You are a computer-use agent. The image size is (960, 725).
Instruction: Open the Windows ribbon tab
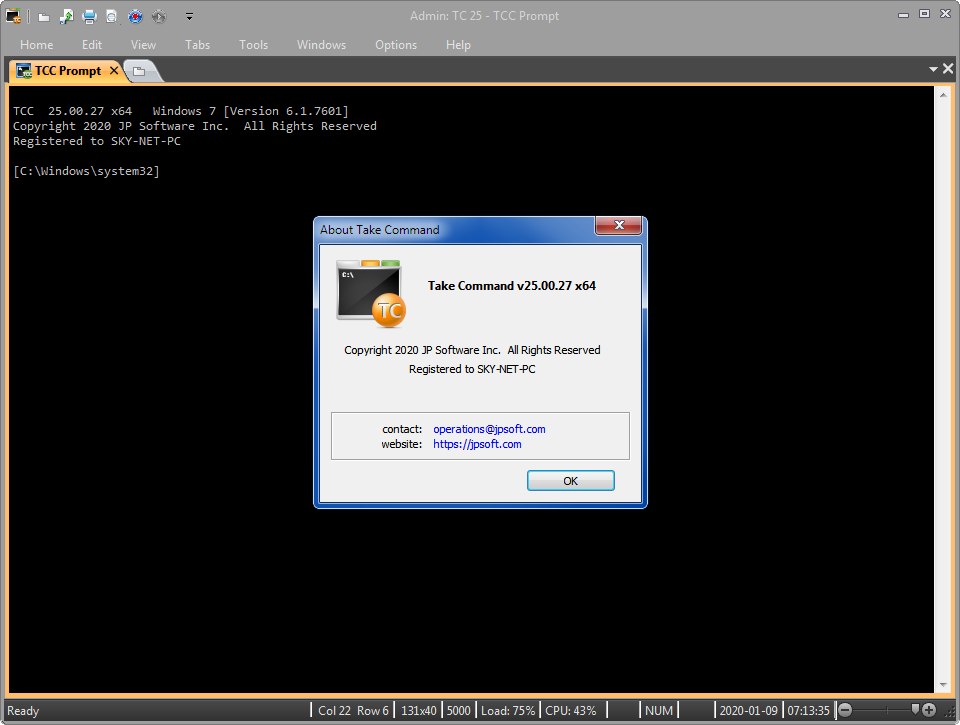(x=321, y=45)
